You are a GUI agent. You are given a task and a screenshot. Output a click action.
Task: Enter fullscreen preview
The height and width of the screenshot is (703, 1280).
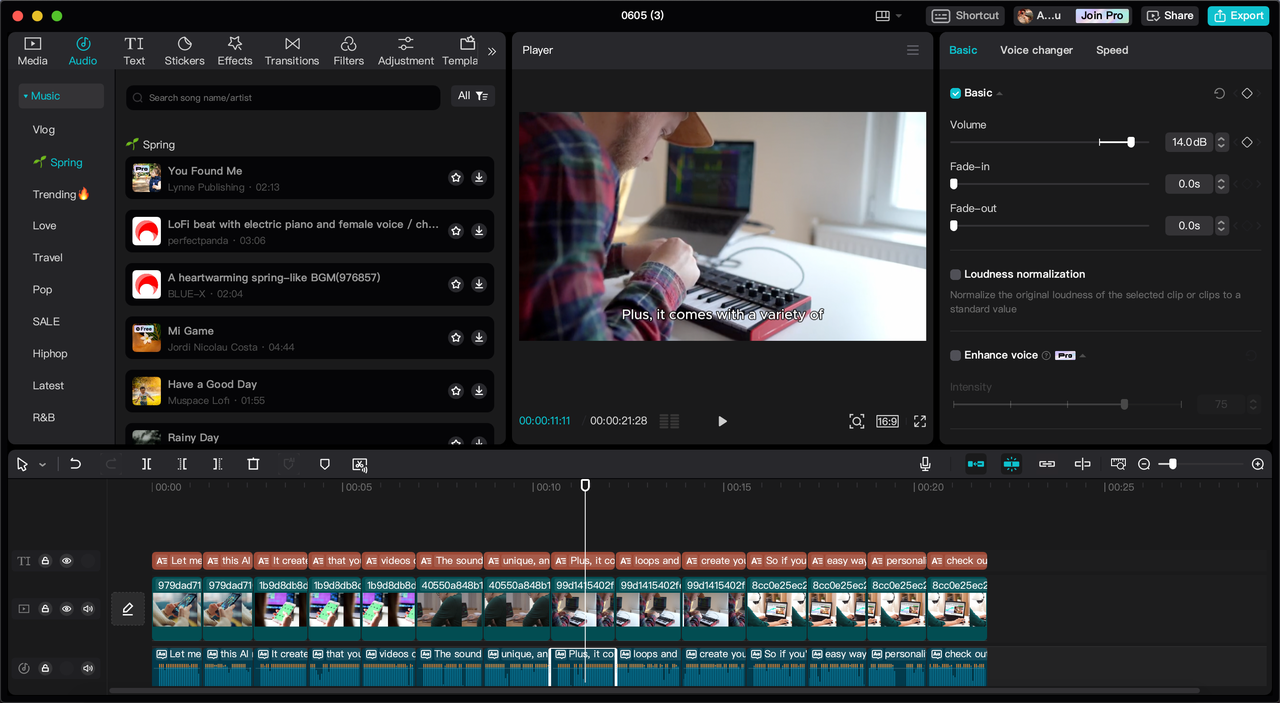(x=920, y=421)
